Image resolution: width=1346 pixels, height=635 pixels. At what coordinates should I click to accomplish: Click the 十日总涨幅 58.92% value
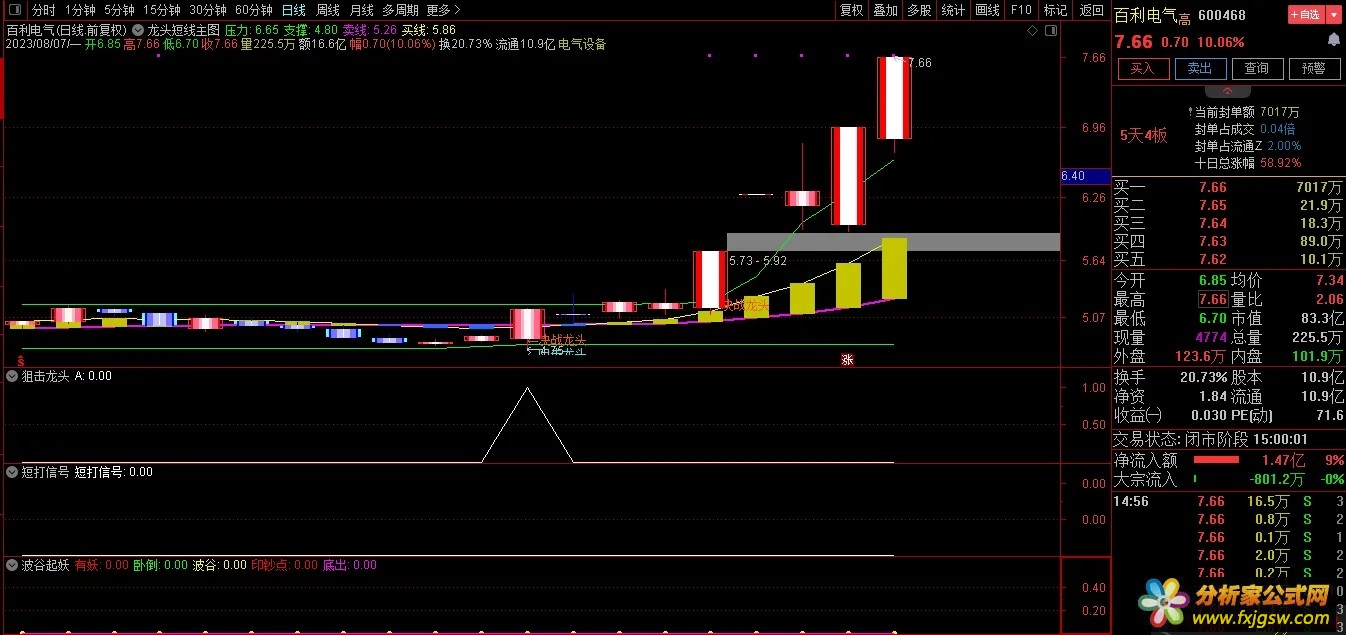point(1280,162)
